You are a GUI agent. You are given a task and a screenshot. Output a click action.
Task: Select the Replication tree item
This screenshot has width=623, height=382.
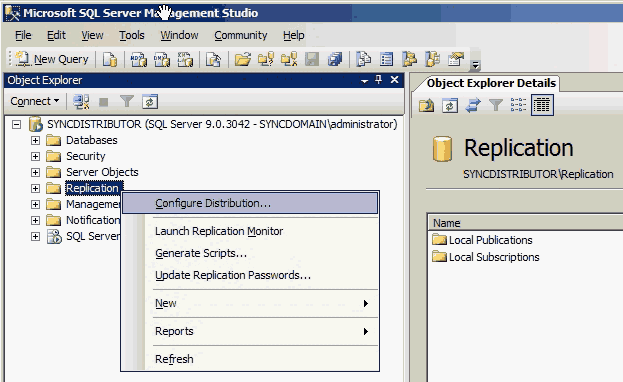[x=93, y=188]
